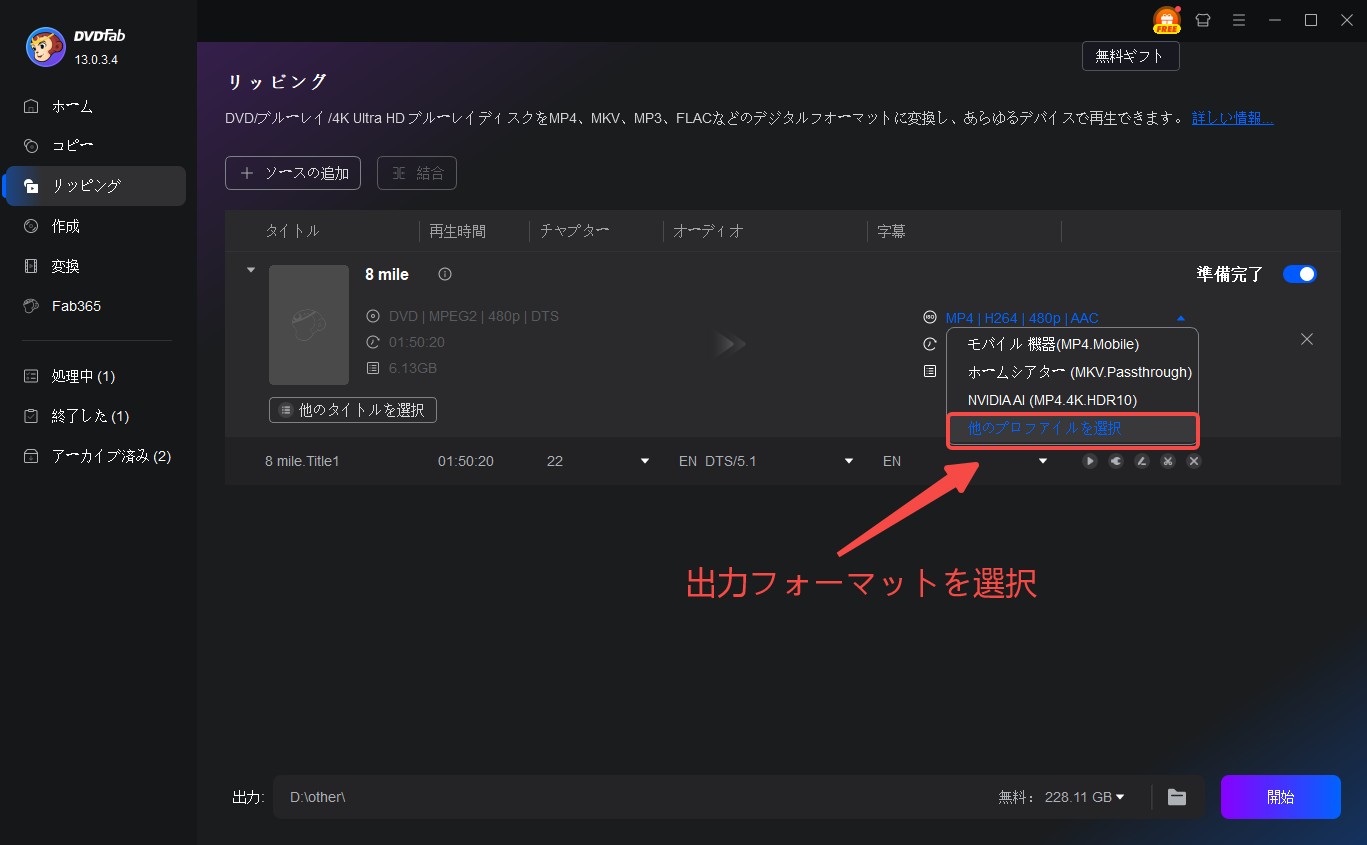The width and height of the screenshot is (1367, 845).
Task: Collapse the 8 mile title expander triangle
Action: [251, 270]
